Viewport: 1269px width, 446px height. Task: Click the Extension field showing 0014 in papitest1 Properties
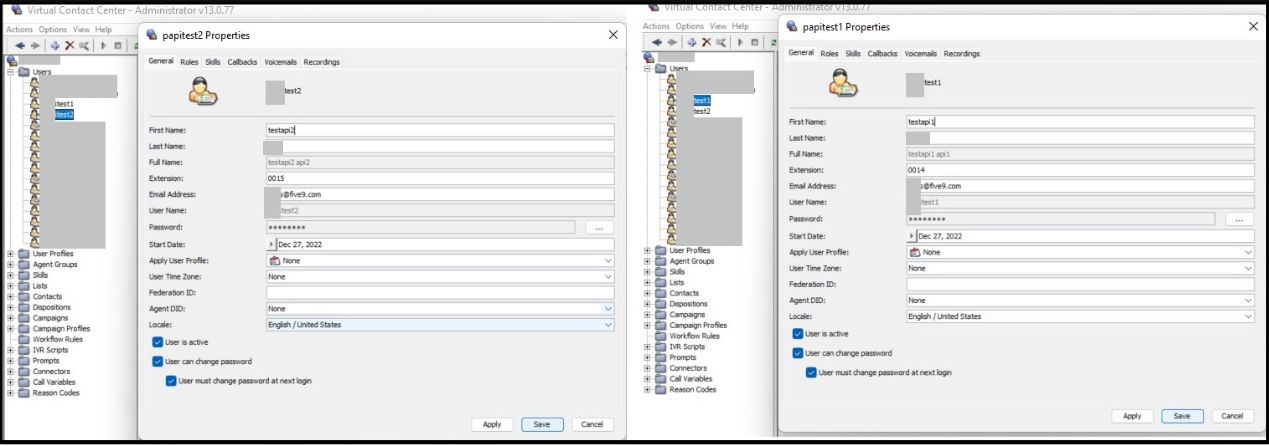point(1080,170)
